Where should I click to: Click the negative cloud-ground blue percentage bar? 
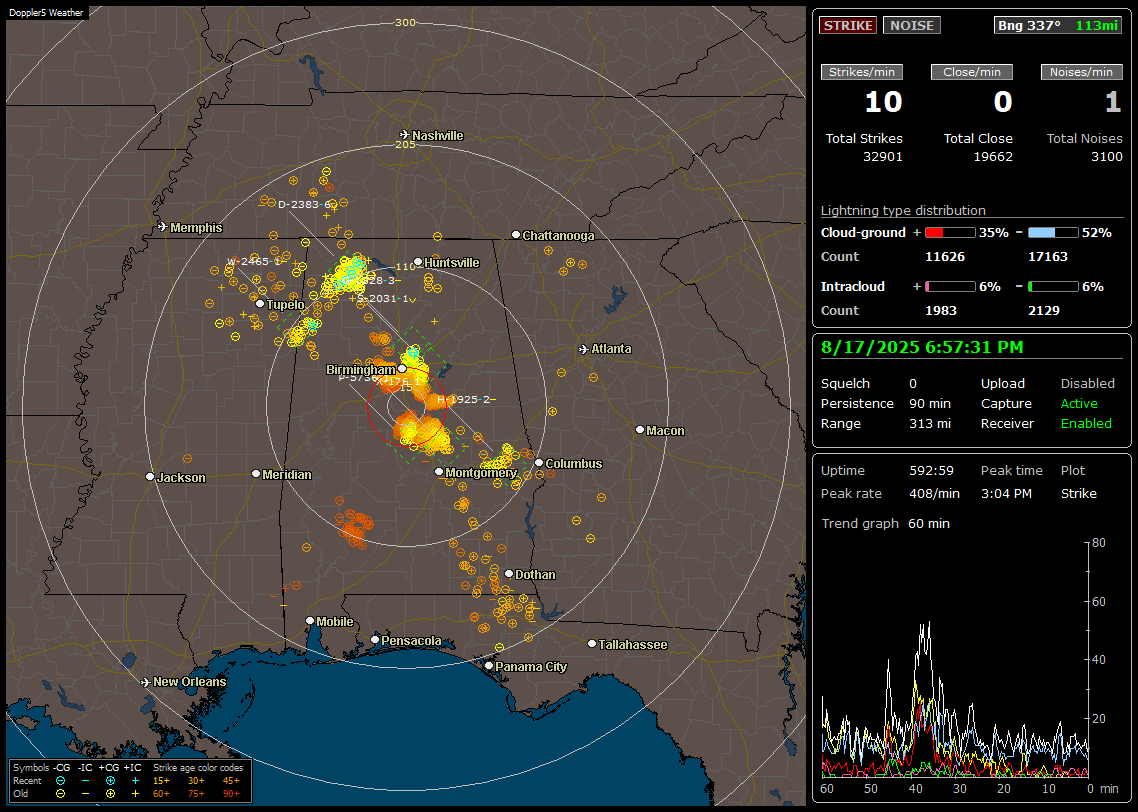click(x=1053, y=233)
